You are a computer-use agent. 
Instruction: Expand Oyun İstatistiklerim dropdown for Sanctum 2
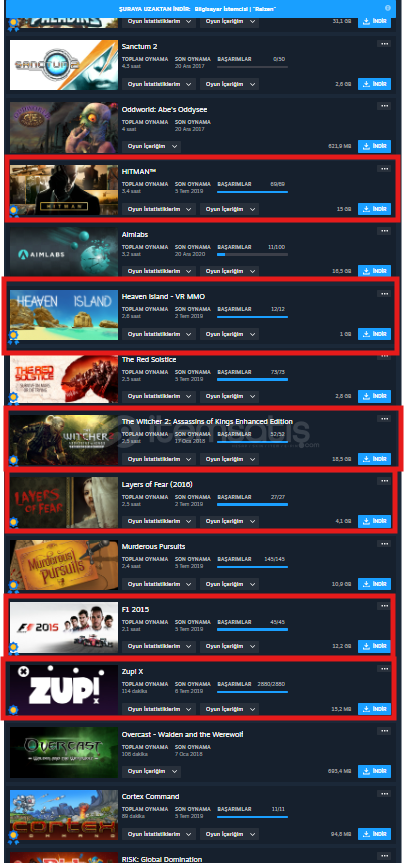tap(159, 84)
